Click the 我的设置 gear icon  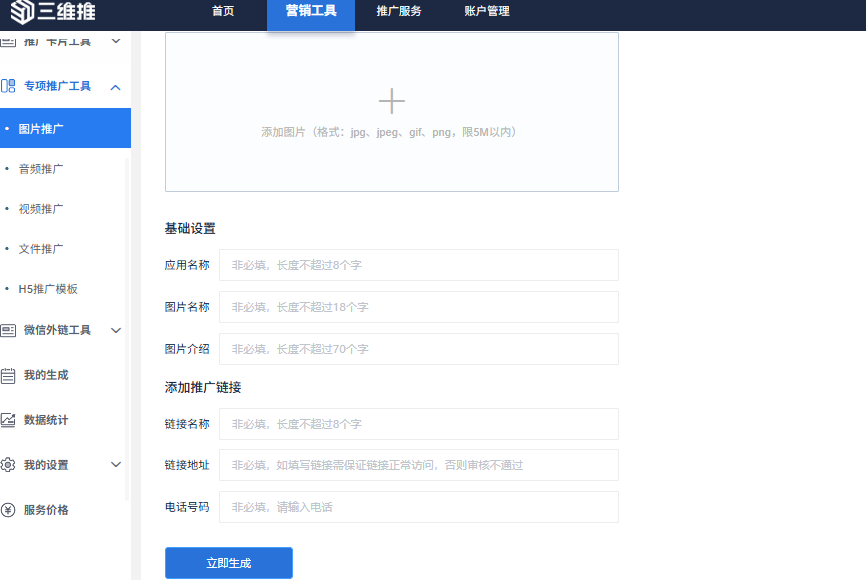point(8,465)
